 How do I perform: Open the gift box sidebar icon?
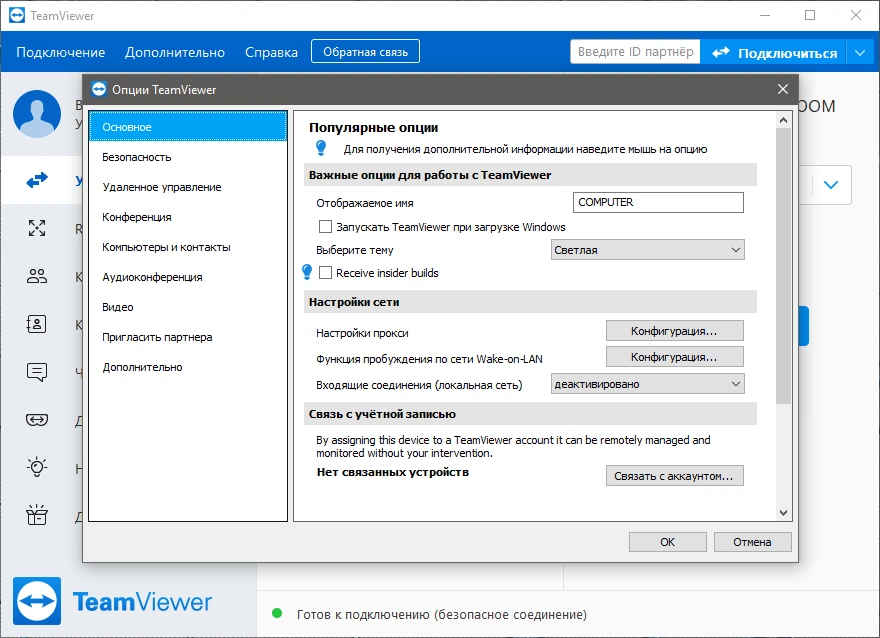(x=37, y=515)
